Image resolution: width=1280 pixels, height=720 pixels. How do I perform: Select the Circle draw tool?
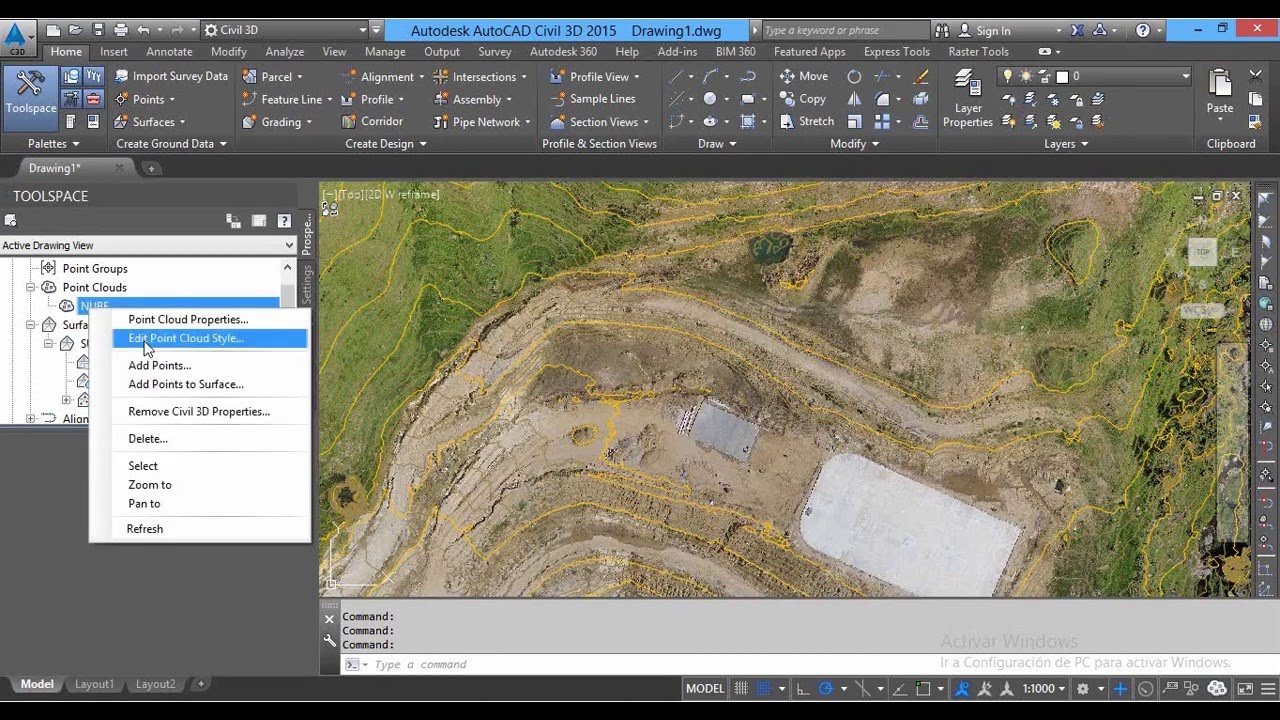pyautogui.click(x=710, y=99)
